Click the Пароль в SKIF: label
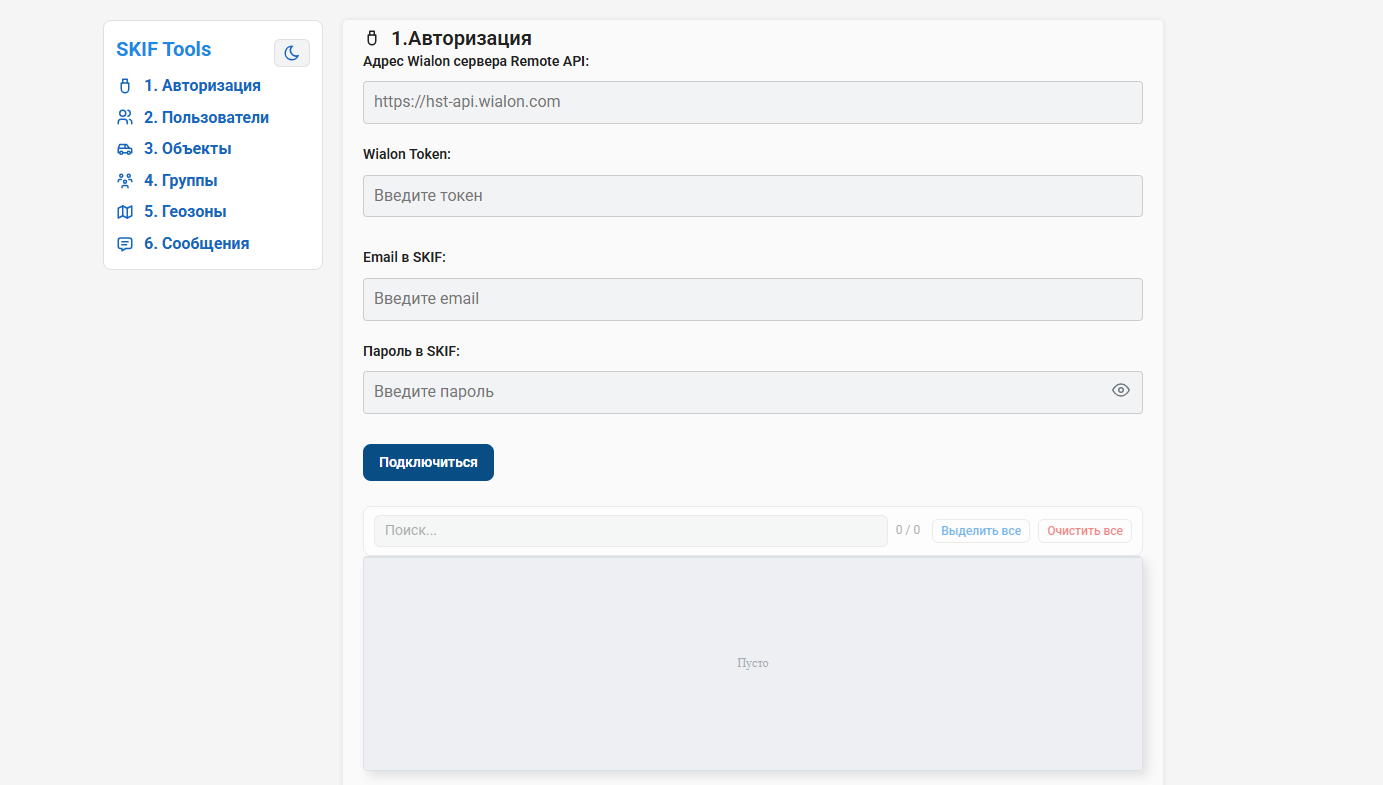1383x785 pixels. pyautogui.click(x=411, y=351)
